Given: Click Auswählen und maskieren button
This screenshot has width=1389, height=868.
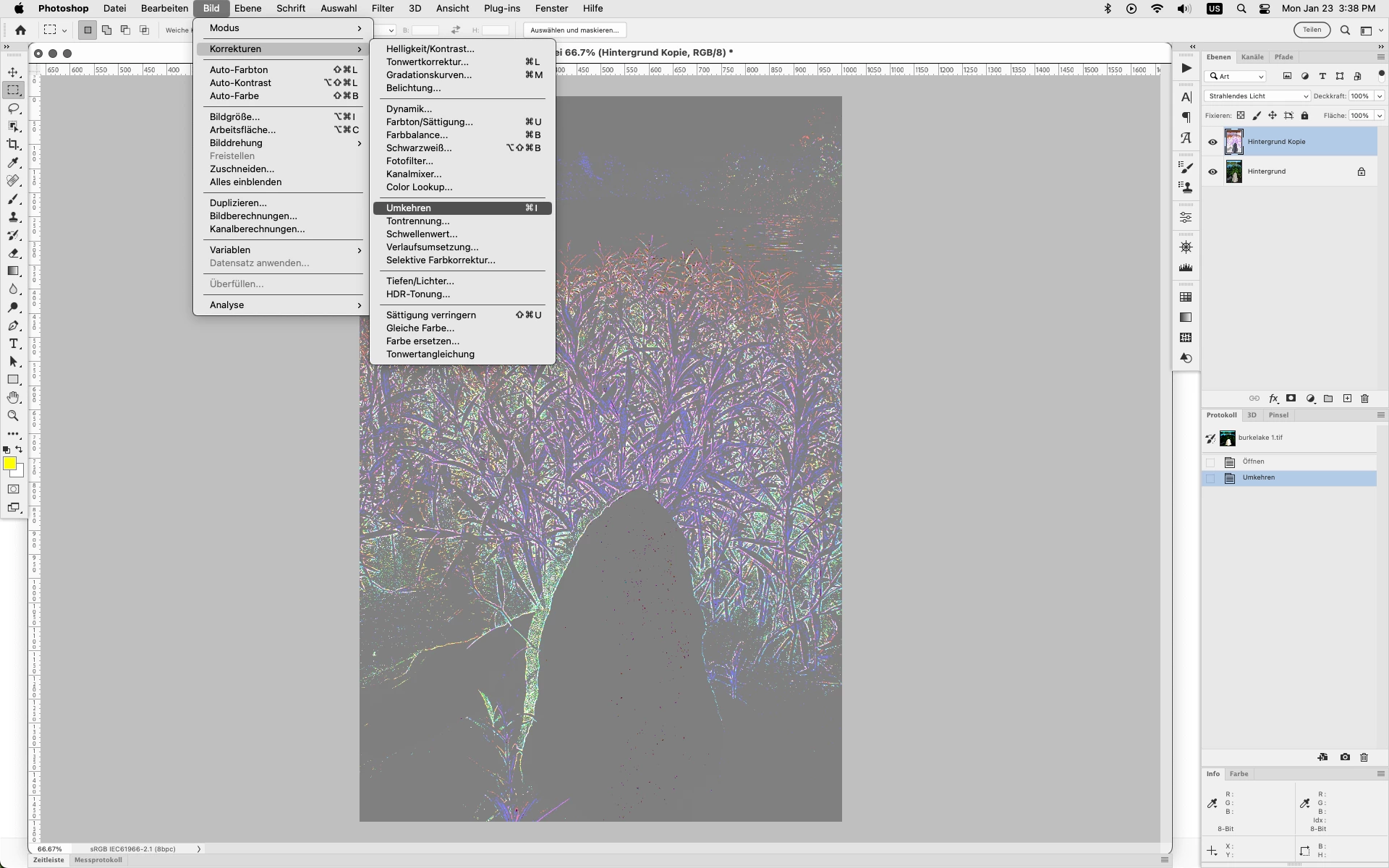Looking at the screenshot, I should 574,30.
